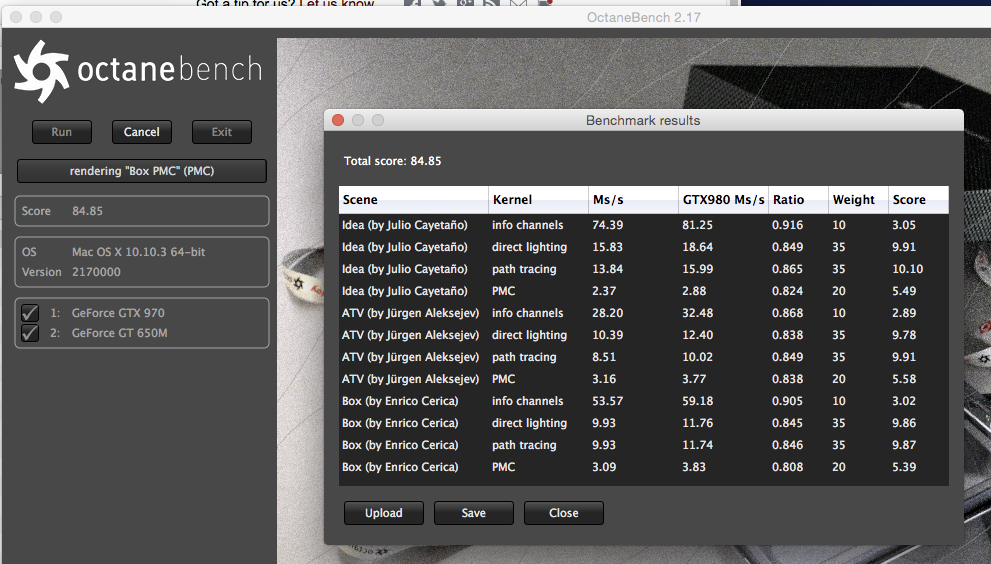The height and width of the screenshot is (564, 991).
Task: Click the Idea PMC score 5.49
Action: [x=904, y=291]
